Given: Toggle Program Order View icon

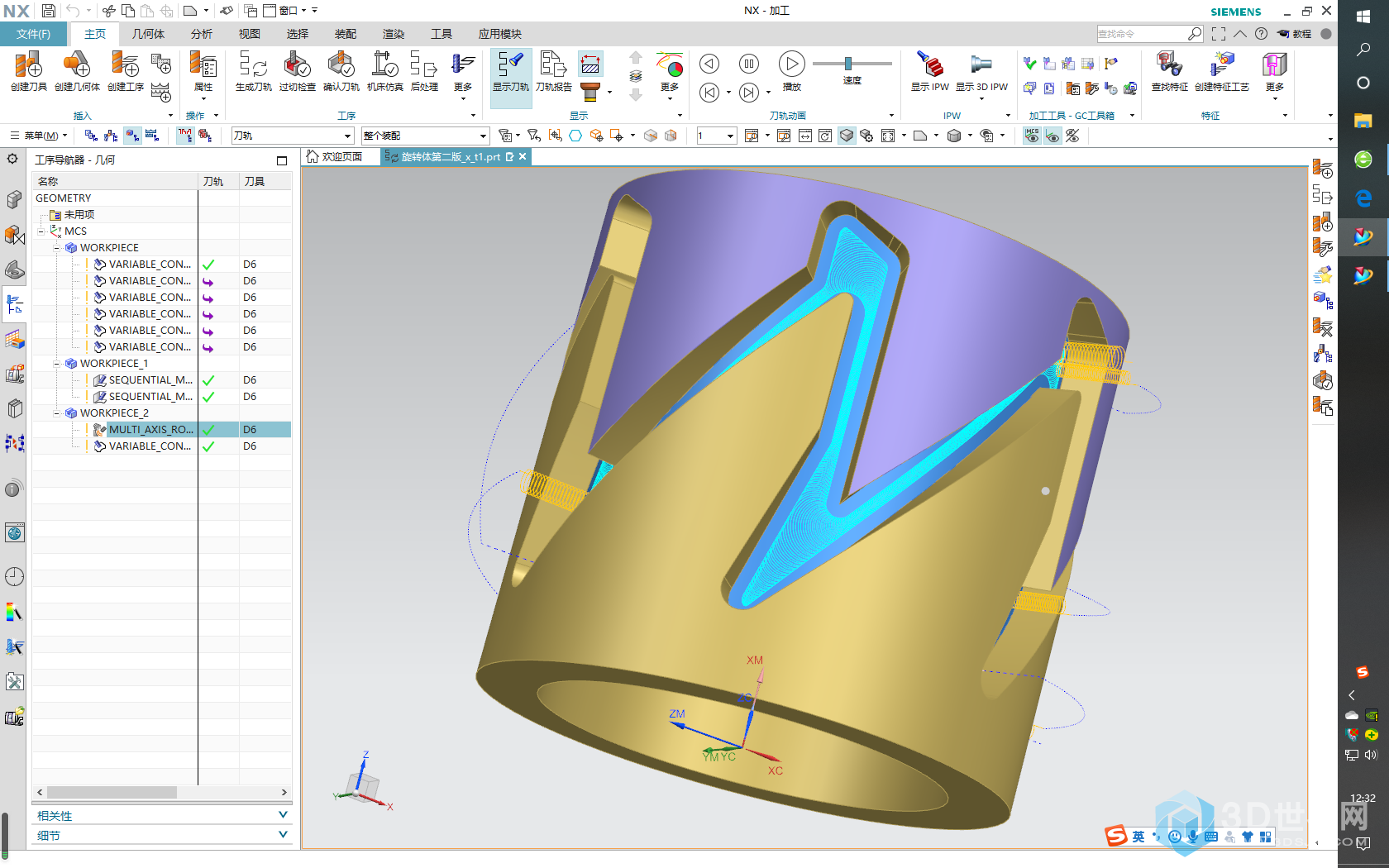Looking at the screenshot, I should 91,136.
